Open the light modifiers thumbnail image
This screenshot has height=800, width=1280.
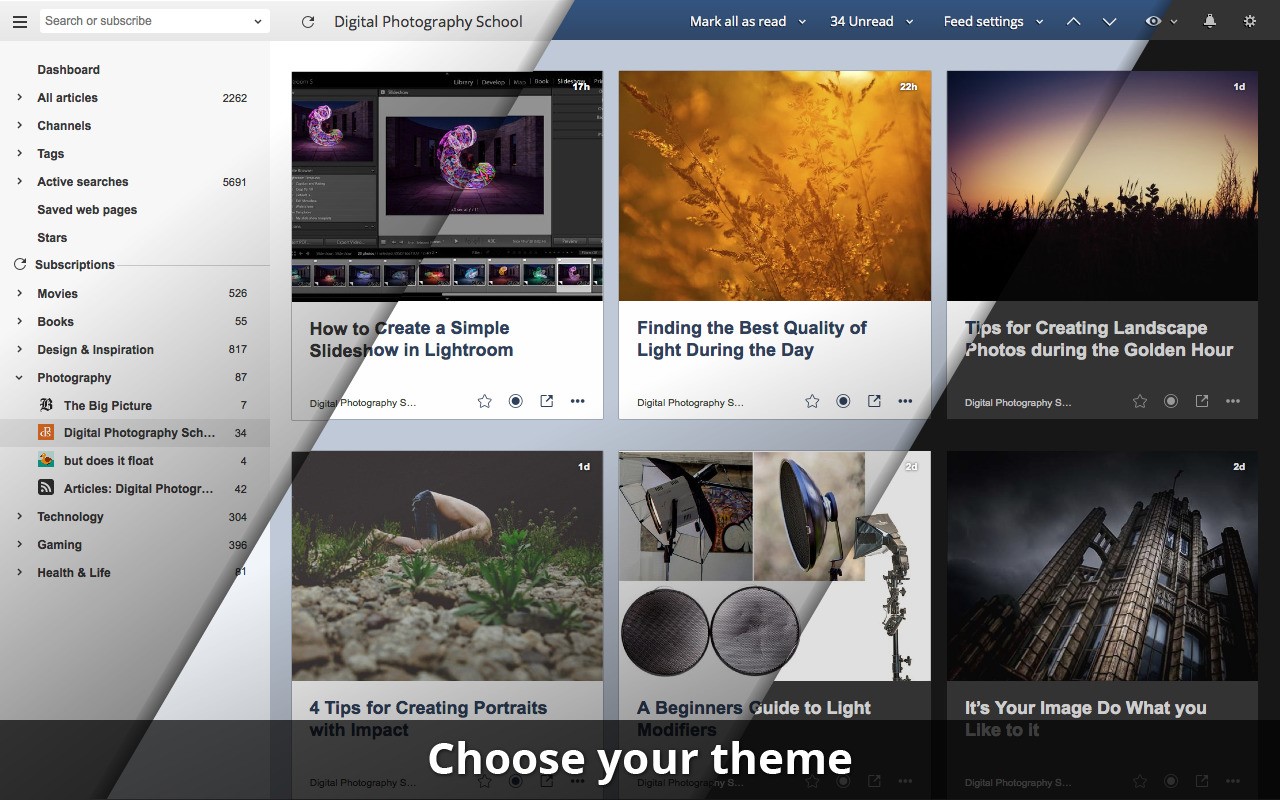(775, 566)
